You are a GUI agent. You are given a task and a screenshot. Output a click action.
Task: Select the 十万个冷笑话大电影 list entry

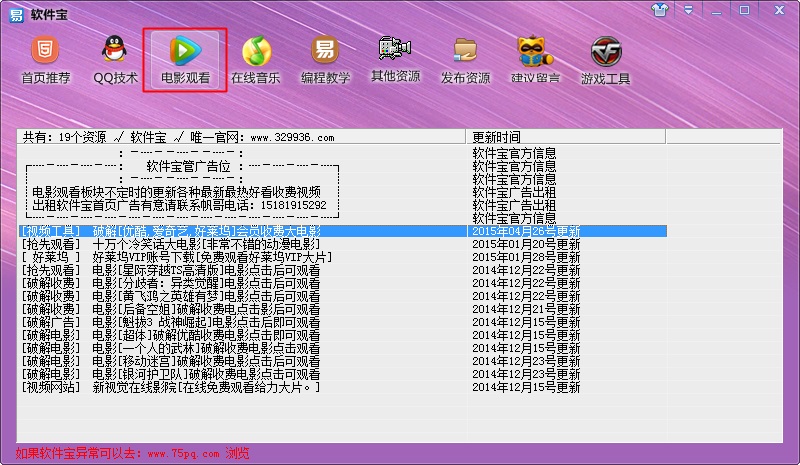click(x=205, y=244)
